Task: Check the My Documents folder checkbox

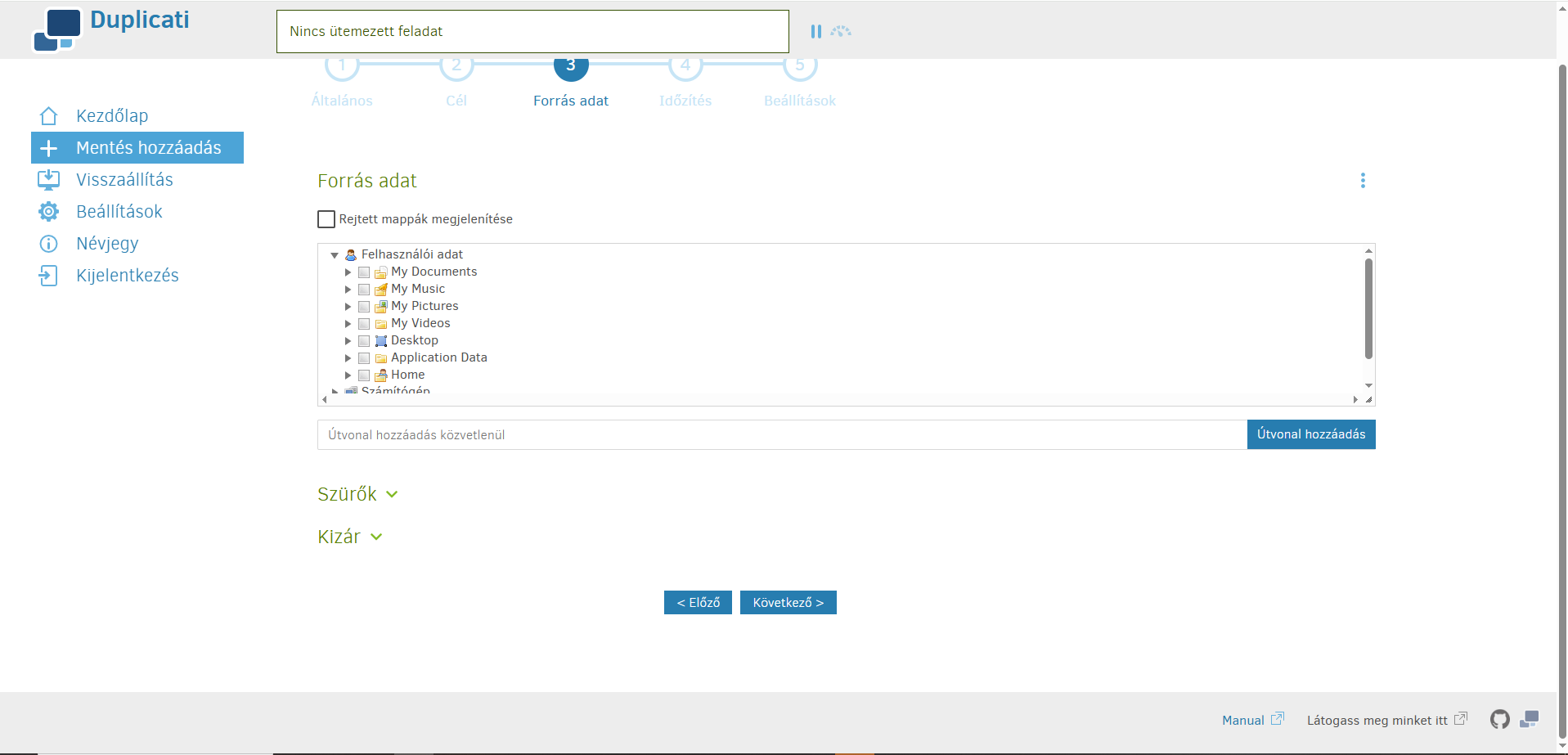Action: 364,272
